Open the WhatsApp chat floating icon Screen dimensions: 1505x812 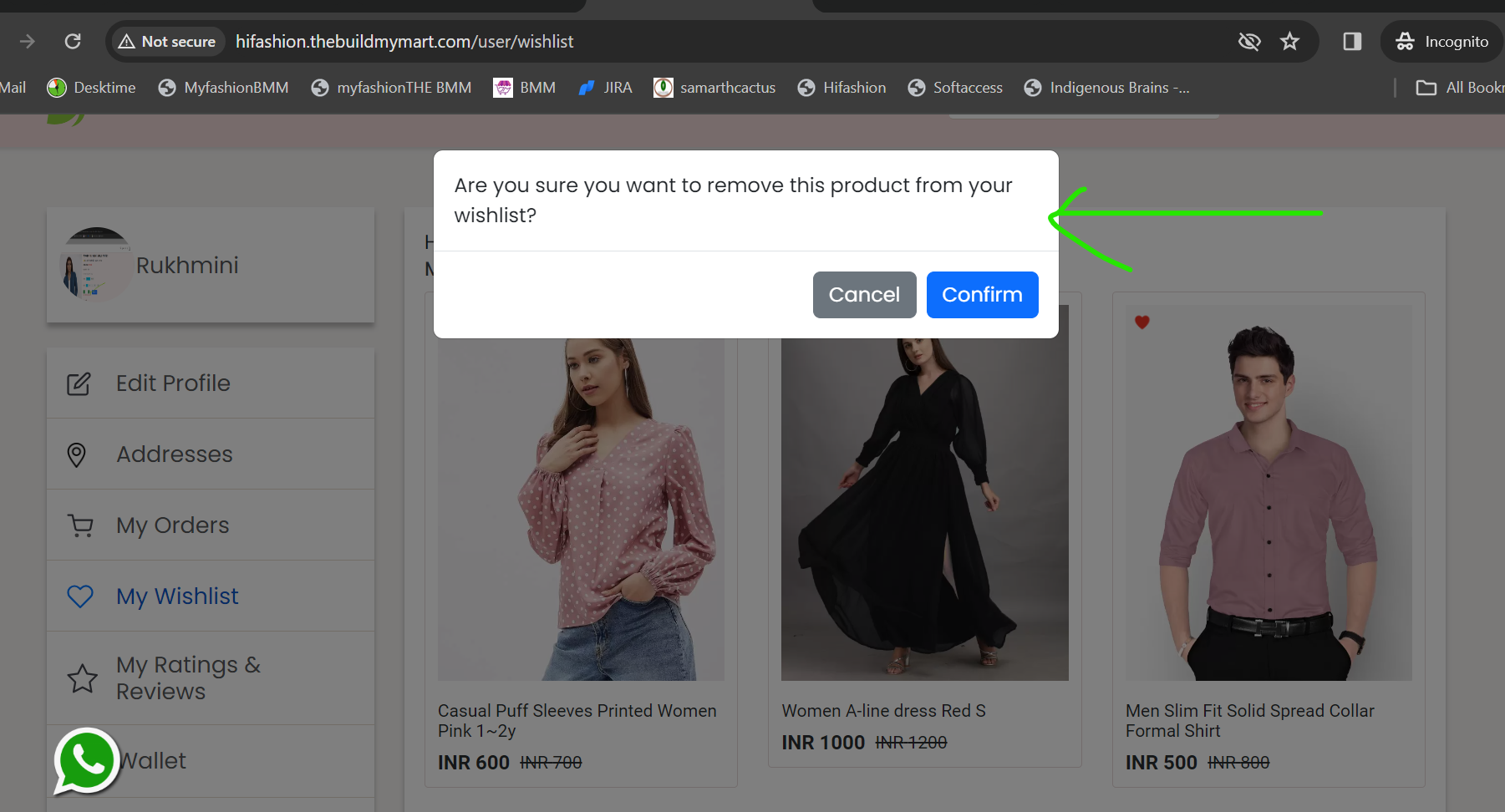[86, 761]
